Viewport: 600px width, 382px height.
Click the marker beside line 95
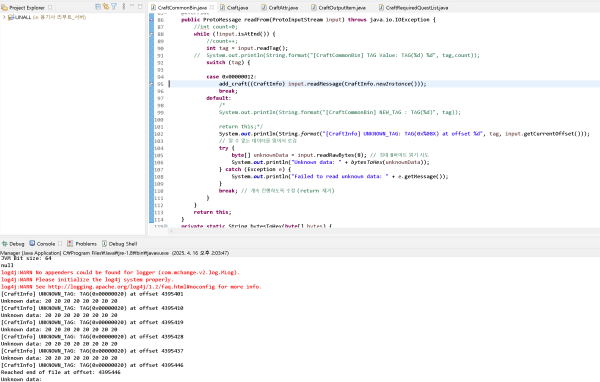tap(152, 84)
